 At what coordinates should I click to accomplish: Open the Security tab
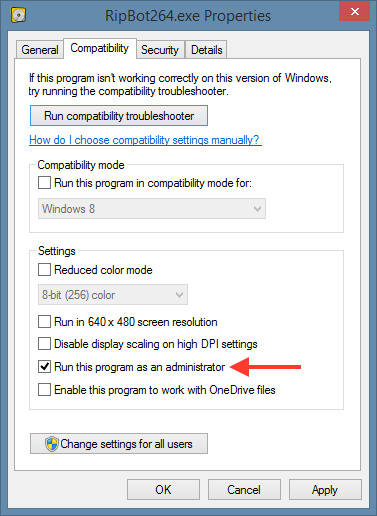click(160, 50)
